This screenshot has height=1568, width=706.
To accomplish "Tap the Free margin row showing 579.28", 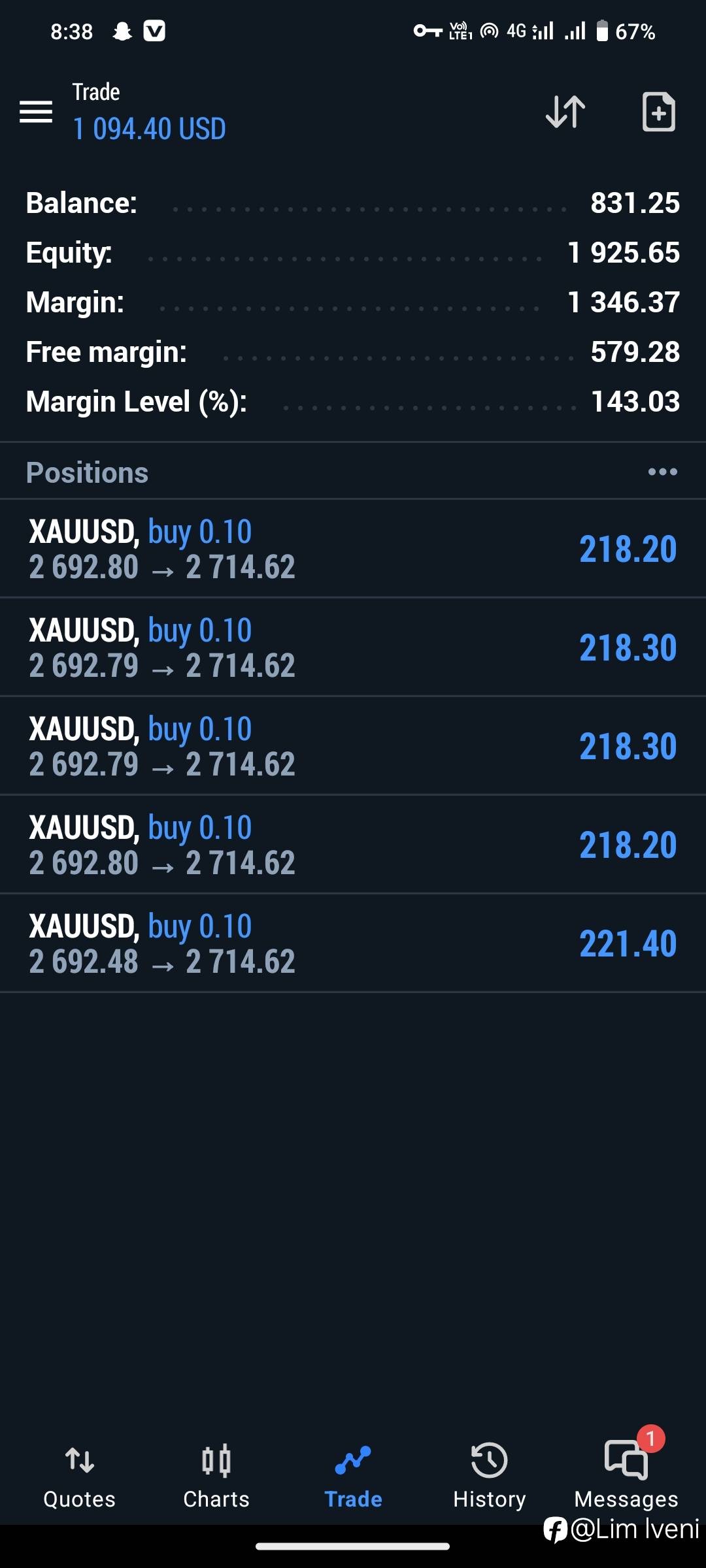I will click(x=353, y=352).
